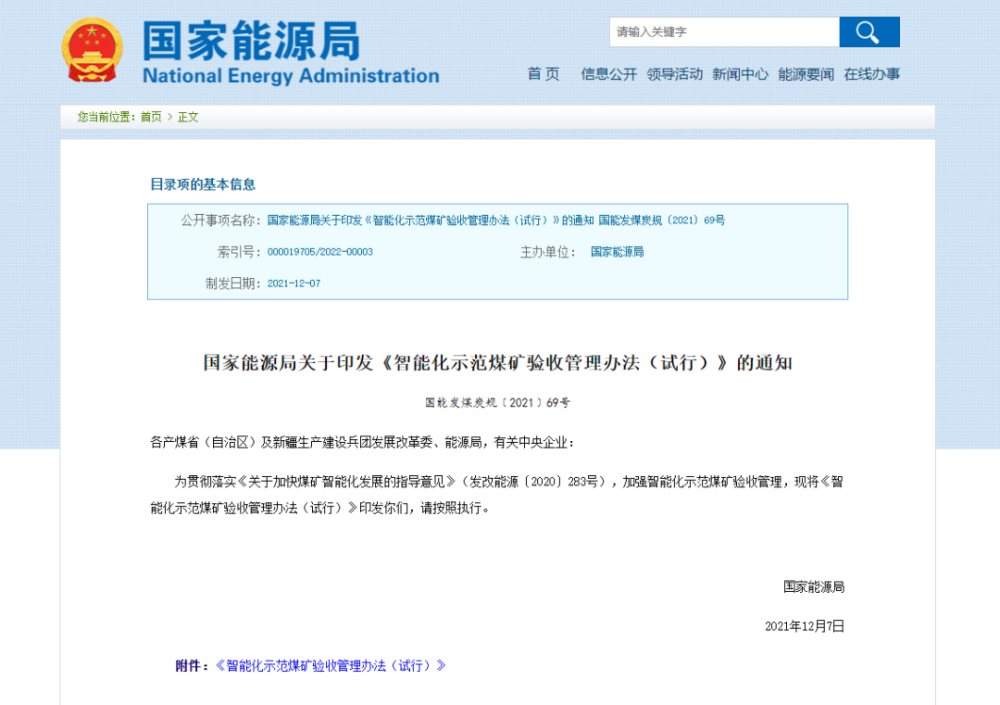
Task: Click the 公开事项名称 document title value
Action: tap(495, 220)
